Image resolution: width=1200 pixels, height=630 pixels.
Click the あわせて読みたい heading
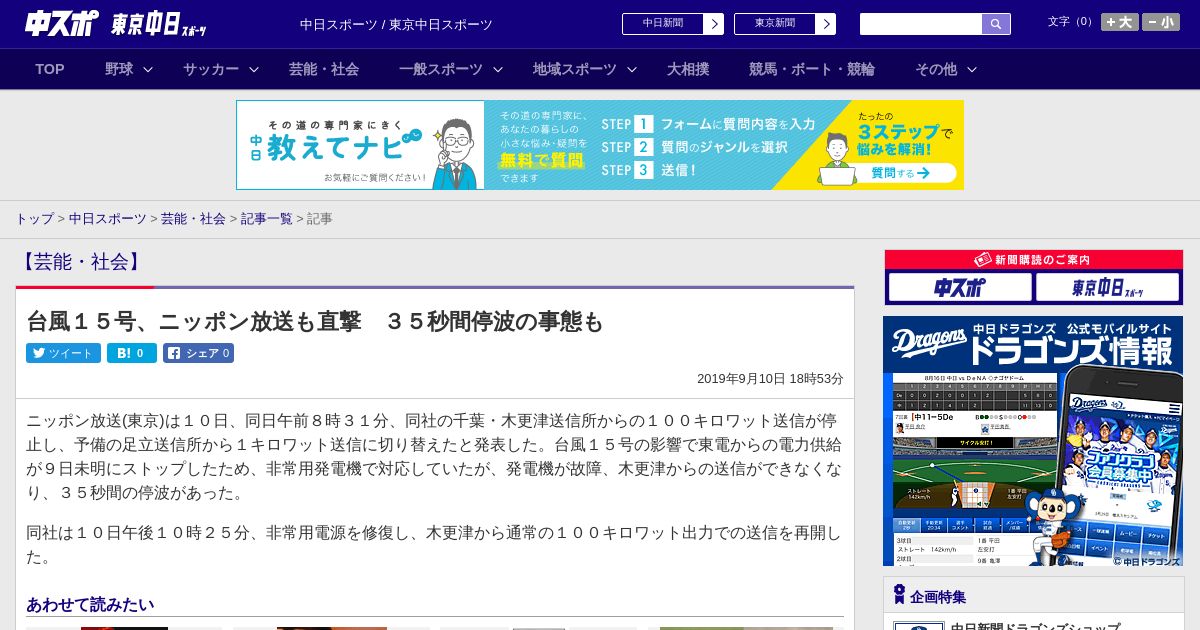point(90,604)
